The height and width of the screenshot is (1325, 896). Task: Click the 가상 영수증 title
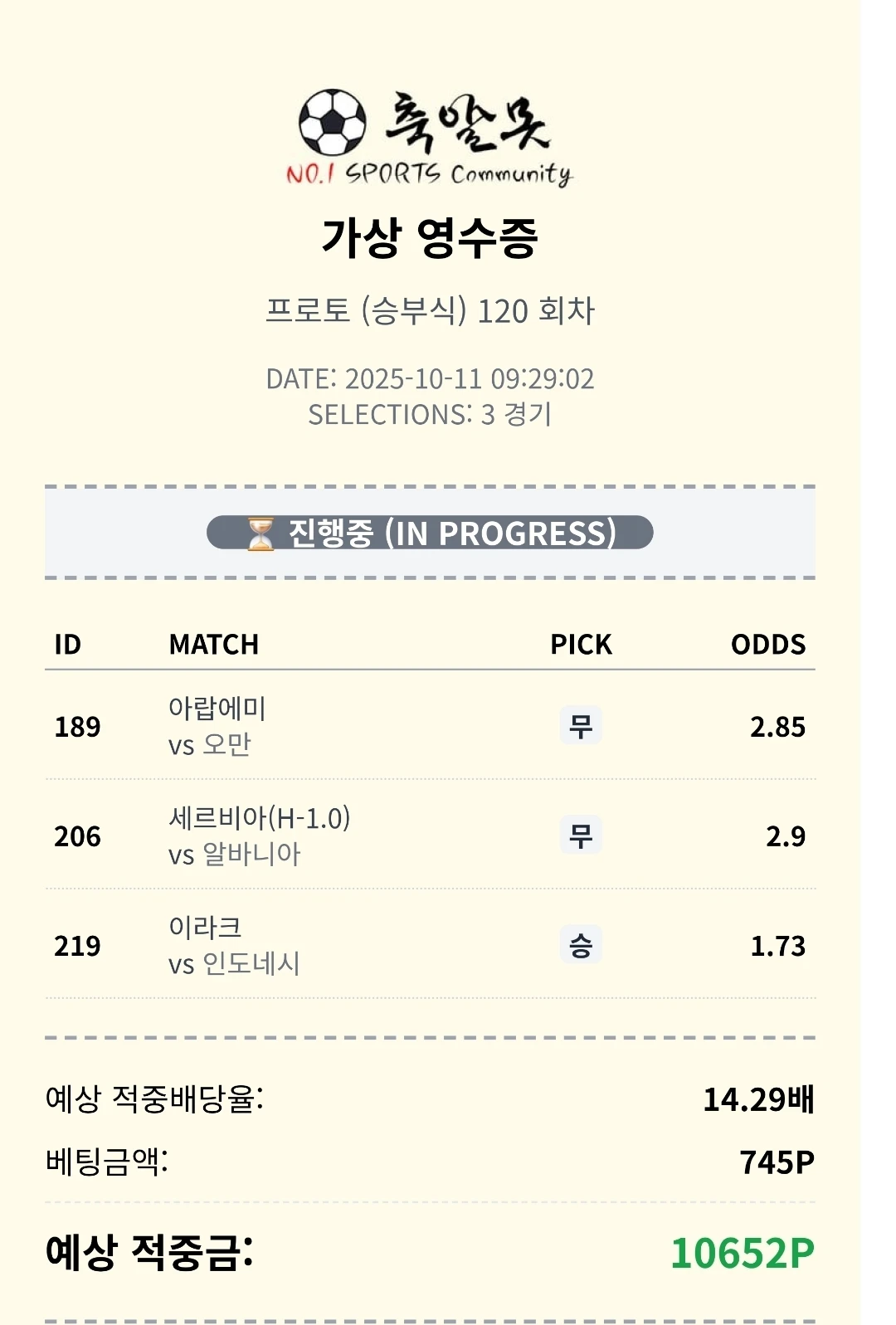[x=430, y=238]
